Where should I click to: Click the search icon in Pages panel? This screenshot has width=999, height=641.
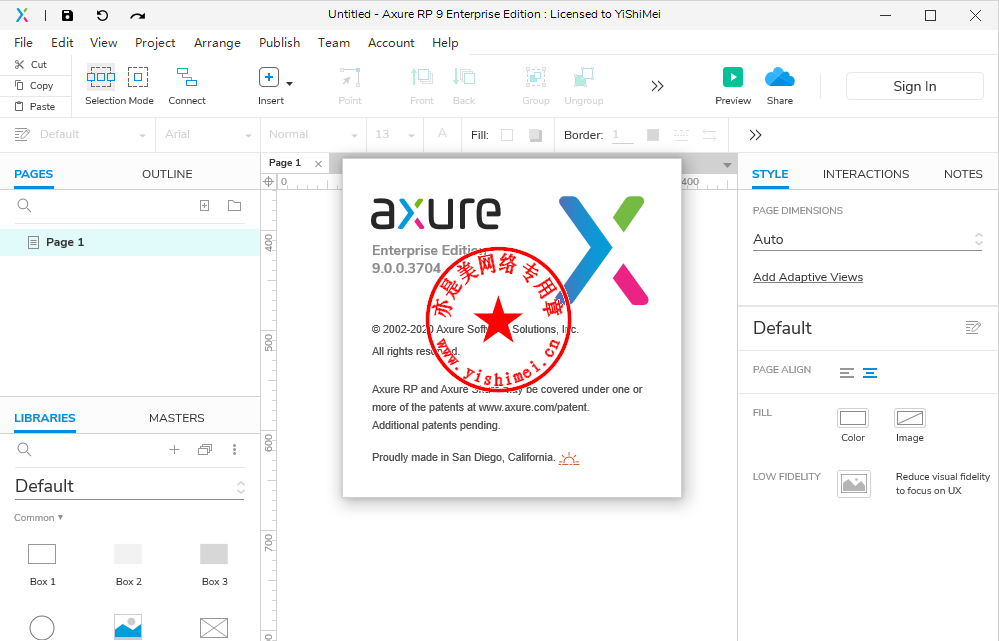point(24,205)
